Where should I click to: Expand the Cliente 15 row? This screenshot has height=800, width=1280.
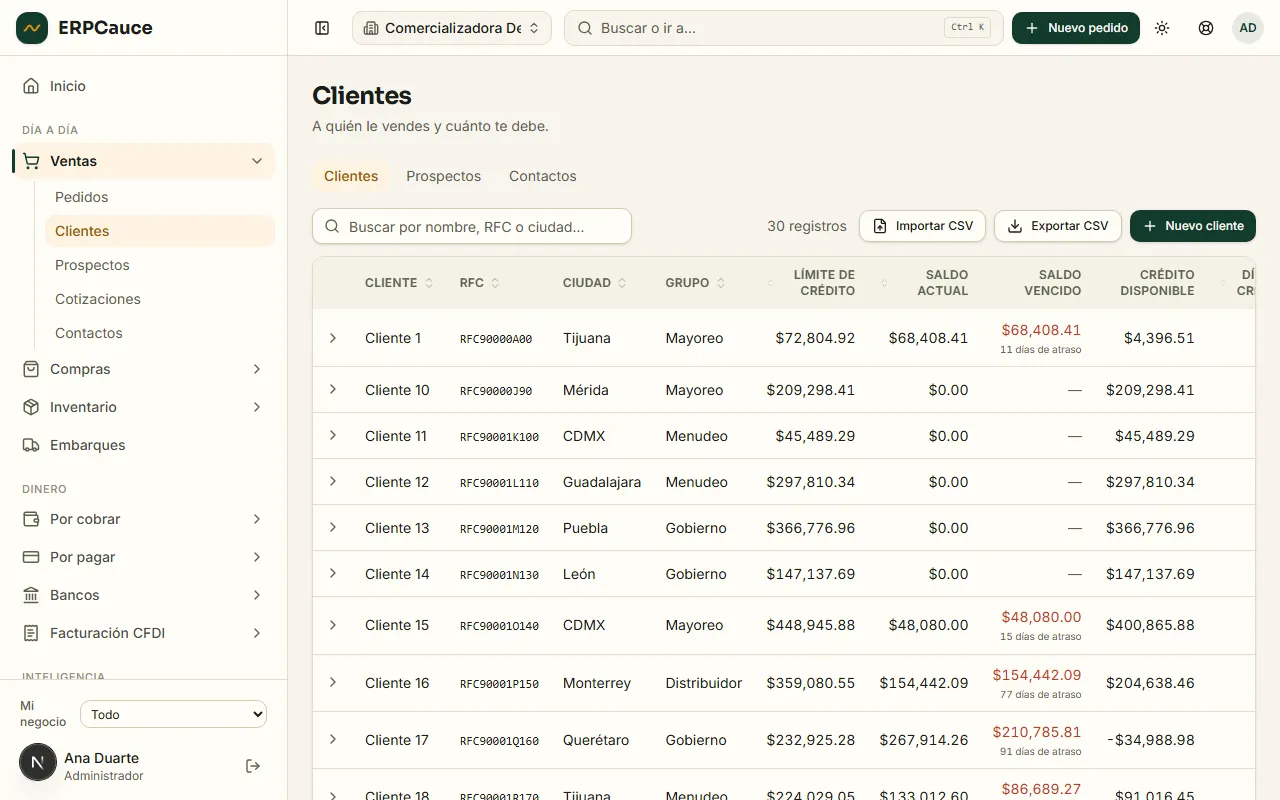tap(333, 625)
